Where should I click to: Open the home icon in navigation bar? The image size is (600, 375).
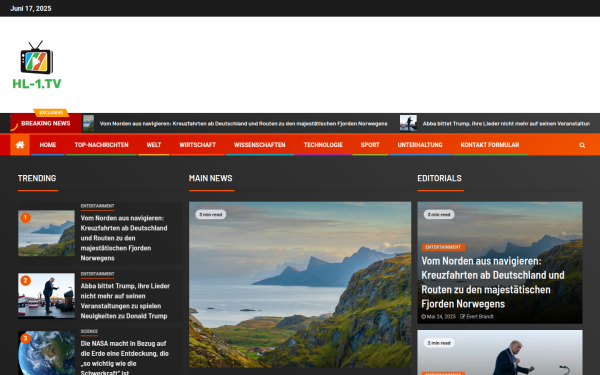pos(20,145)
